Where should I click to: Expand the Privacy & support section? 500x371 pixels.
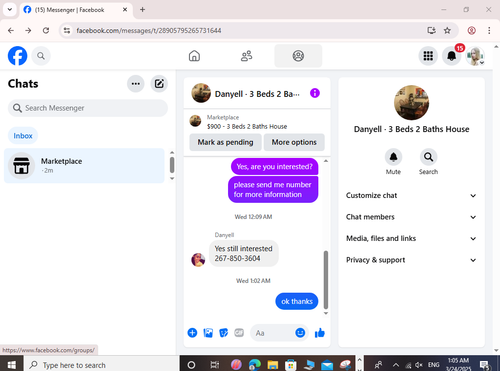click(411, 260)
